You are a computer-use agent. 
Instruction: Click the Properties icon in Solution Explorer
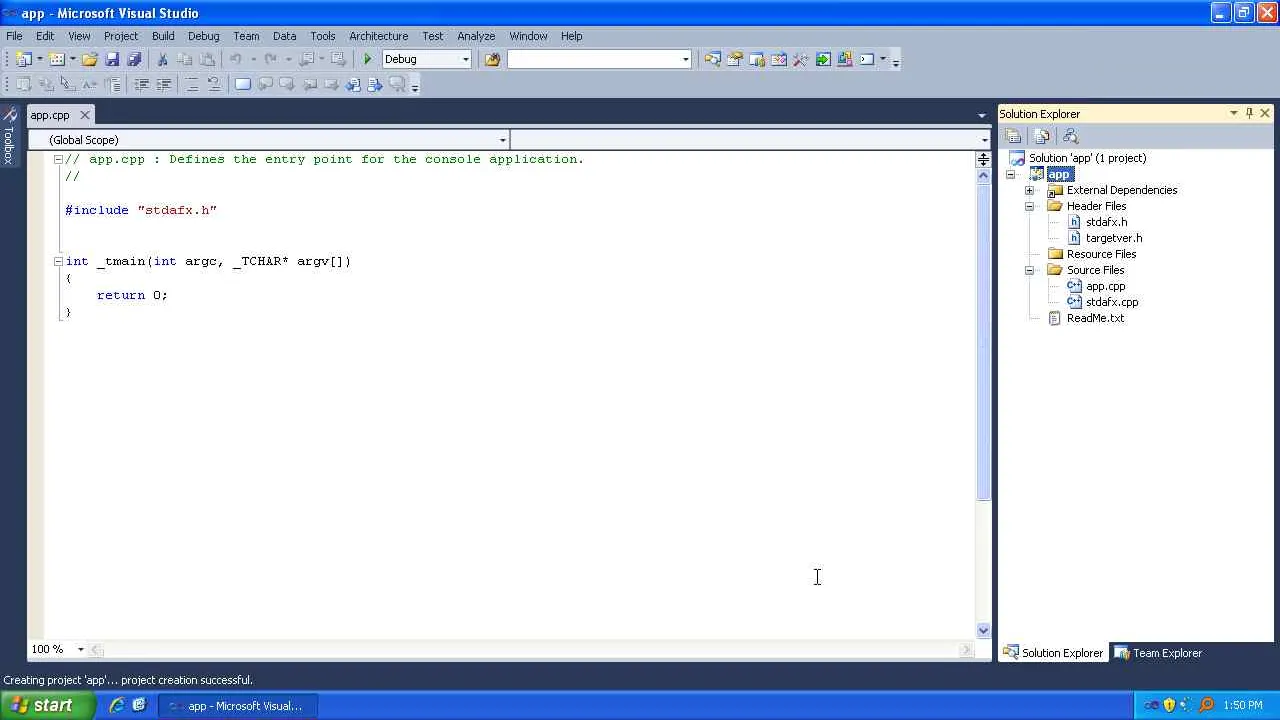(x=1013, y=136)
